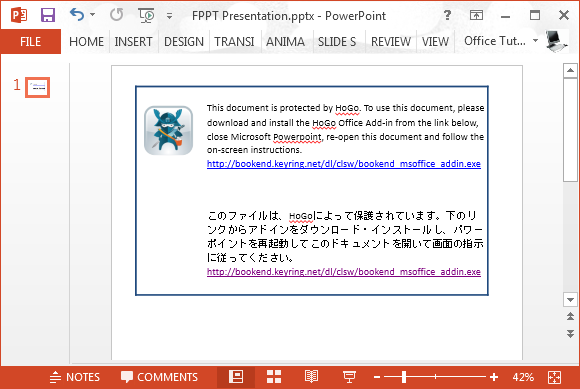
Task: Undo the last action
Action: [77, 15]
